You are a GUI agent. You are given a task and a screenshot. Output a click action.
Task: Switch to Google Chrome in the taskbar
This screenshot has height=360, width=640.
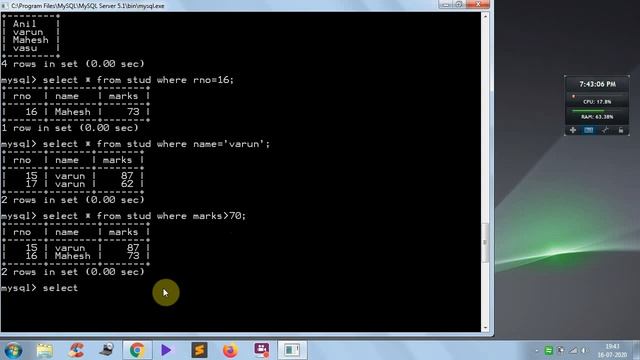[x=137, y=350]
